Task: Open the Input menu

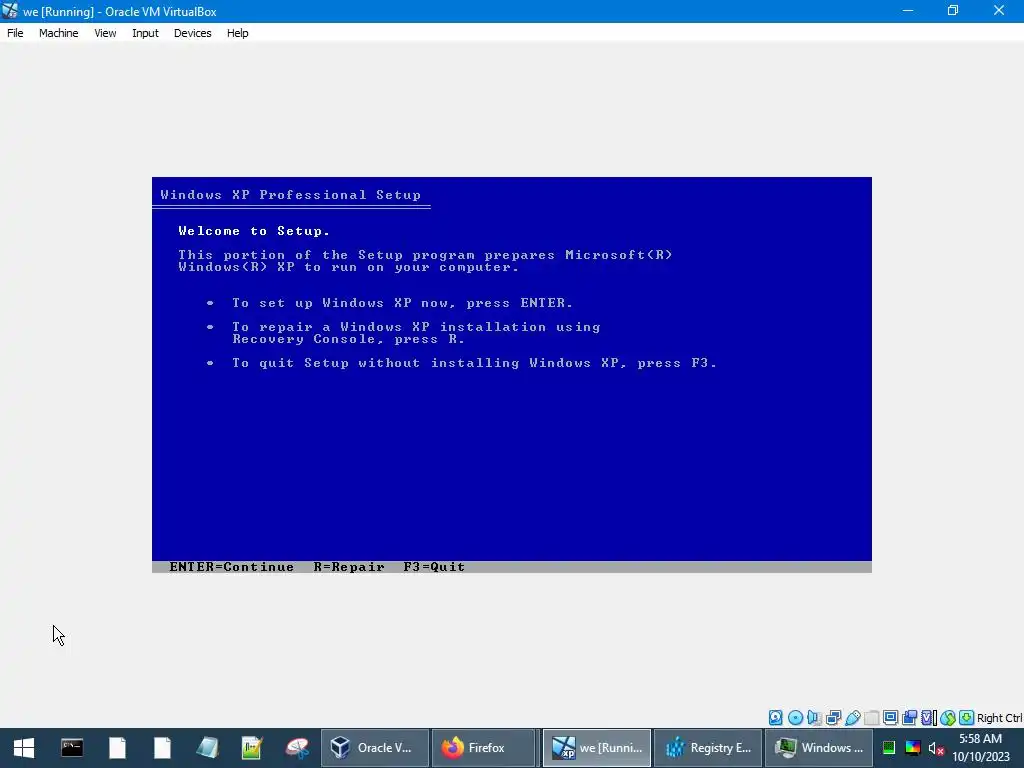Action: tap(145, 33)
